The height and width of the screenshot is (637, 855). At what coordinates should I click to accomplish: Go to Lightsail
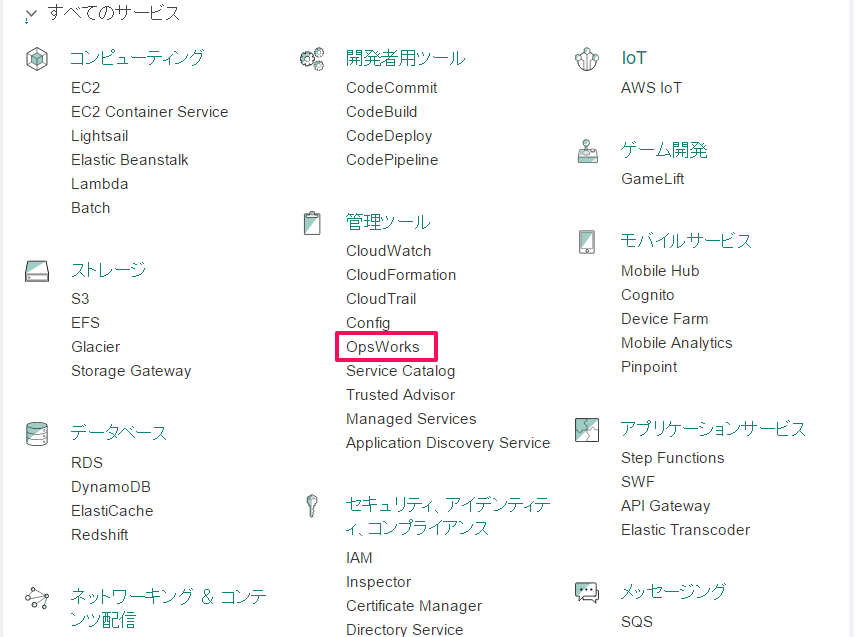[x=100, y=136]
